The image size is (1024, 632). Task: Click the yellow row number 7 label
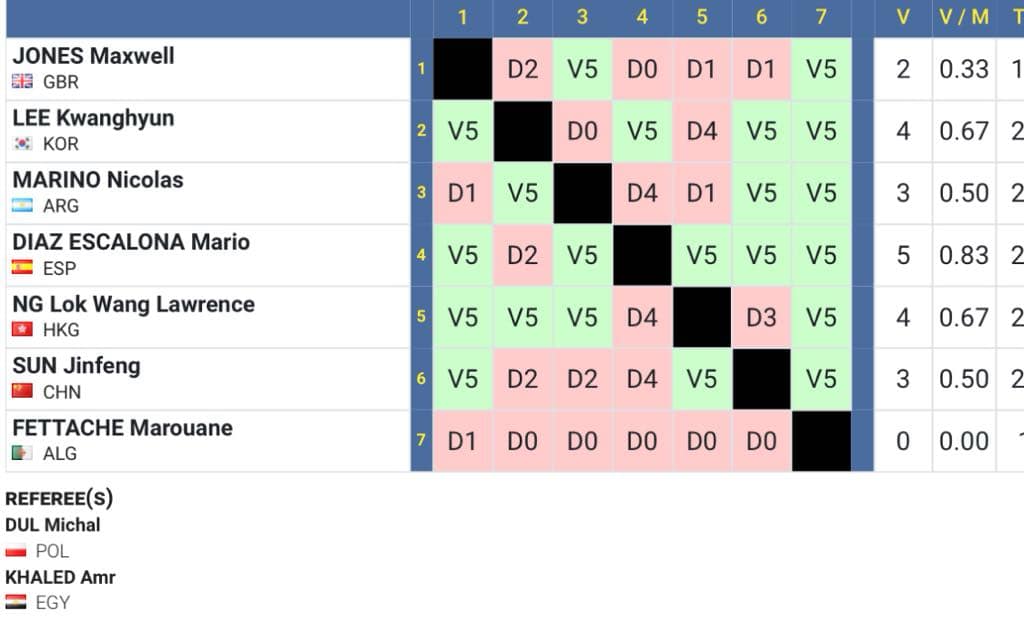point(421,441)
